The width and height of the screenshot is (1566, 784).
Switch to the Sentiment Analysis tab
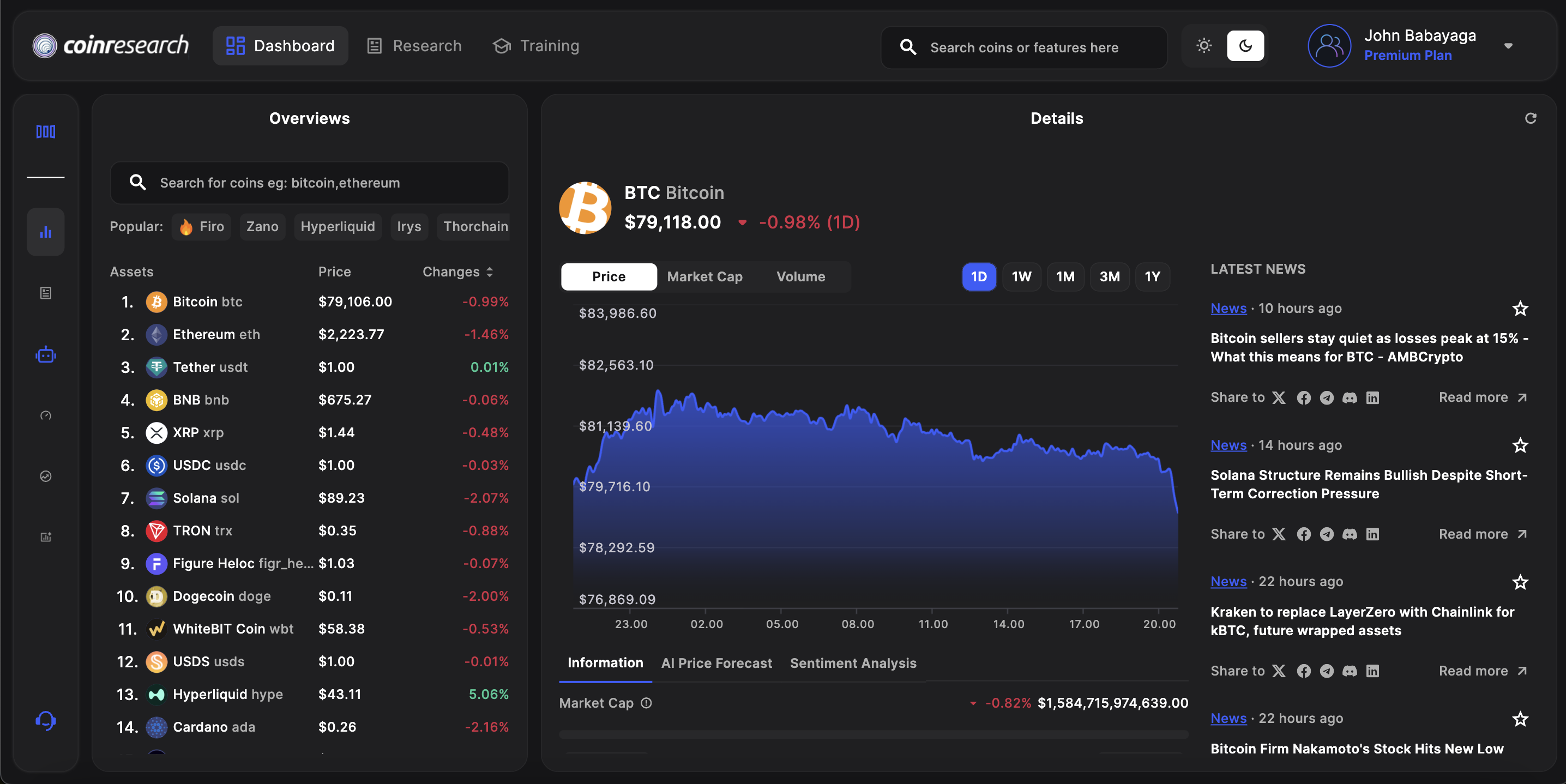pyautogui.click(x=853, y=663)
